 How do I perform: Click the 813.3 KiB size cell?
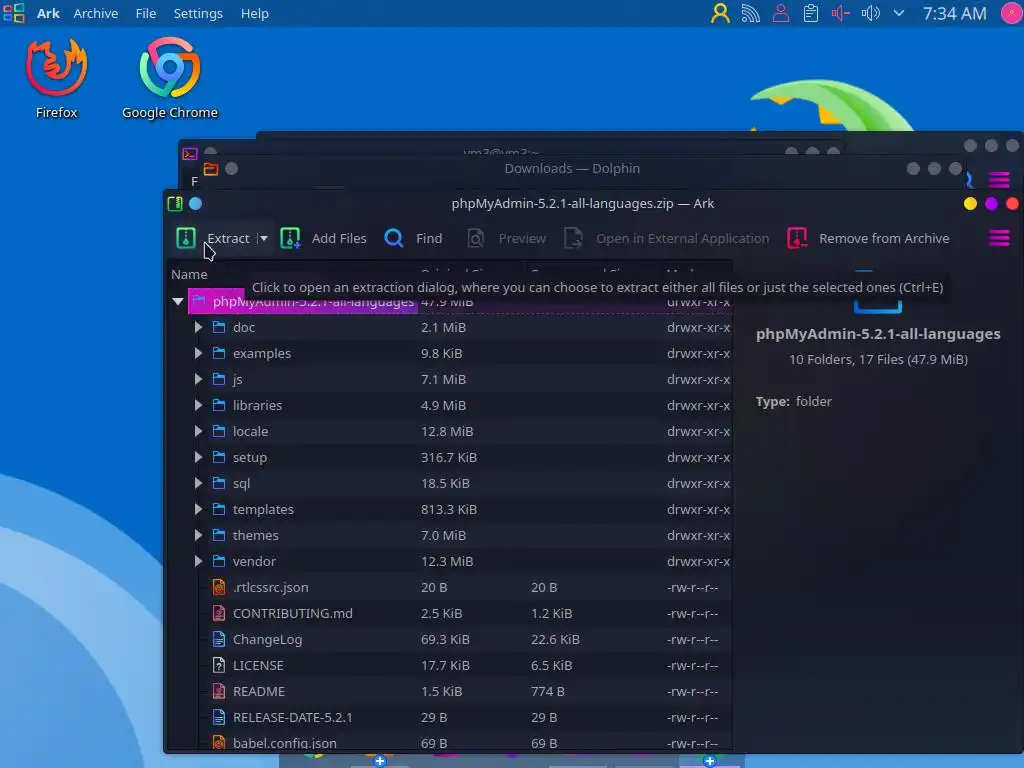(449, 509)
